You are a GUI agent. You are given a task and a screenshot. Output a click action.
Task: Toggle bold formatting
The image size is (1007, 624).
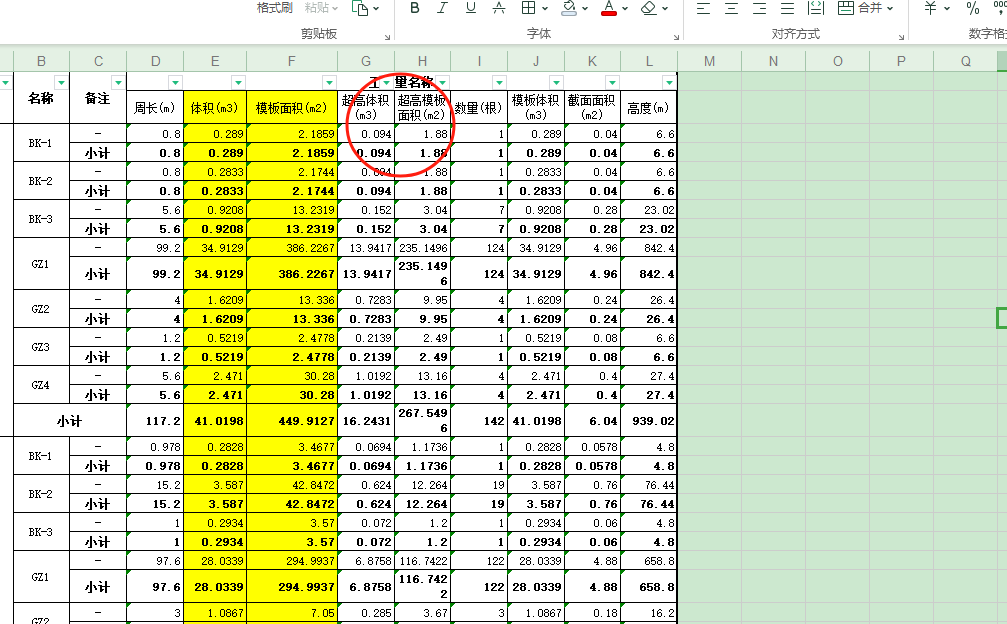(x=415, y=8)
